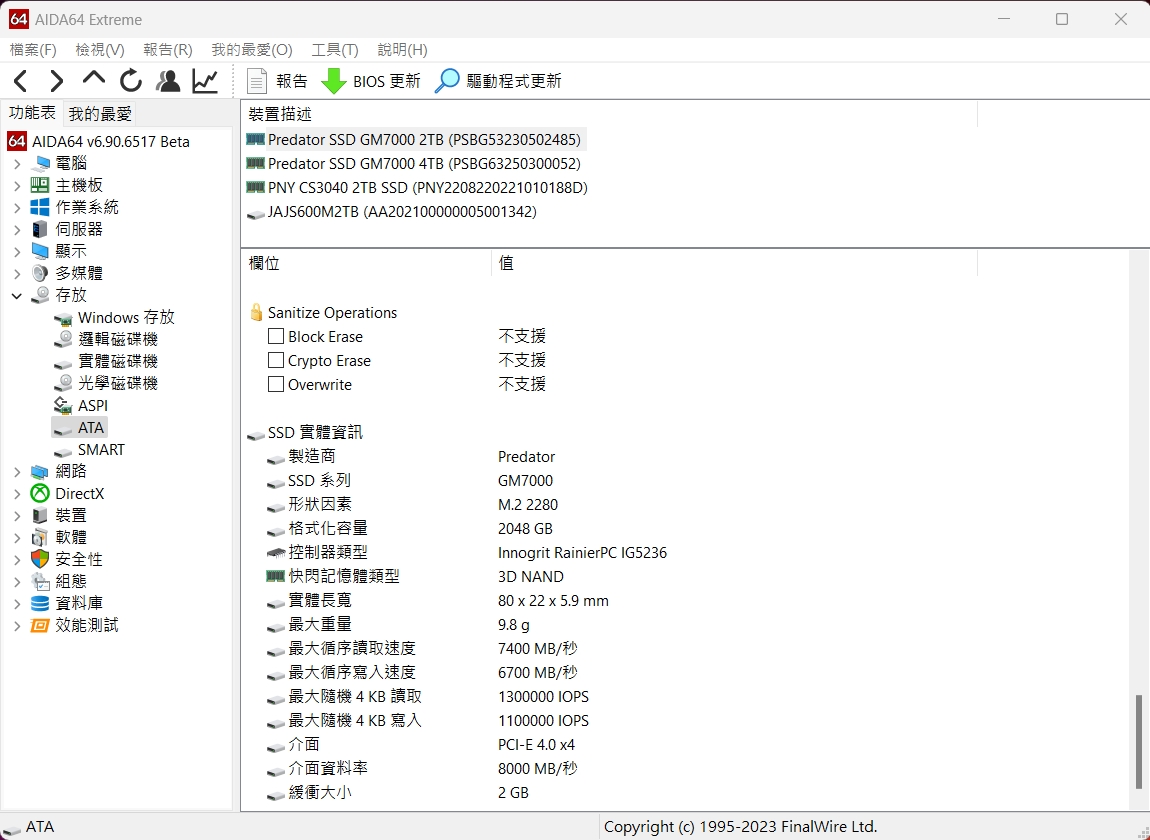Click the vertical scrollbar in details pane
Image resolution: width=1150 pixels, height=840 pixels.
1140,740
